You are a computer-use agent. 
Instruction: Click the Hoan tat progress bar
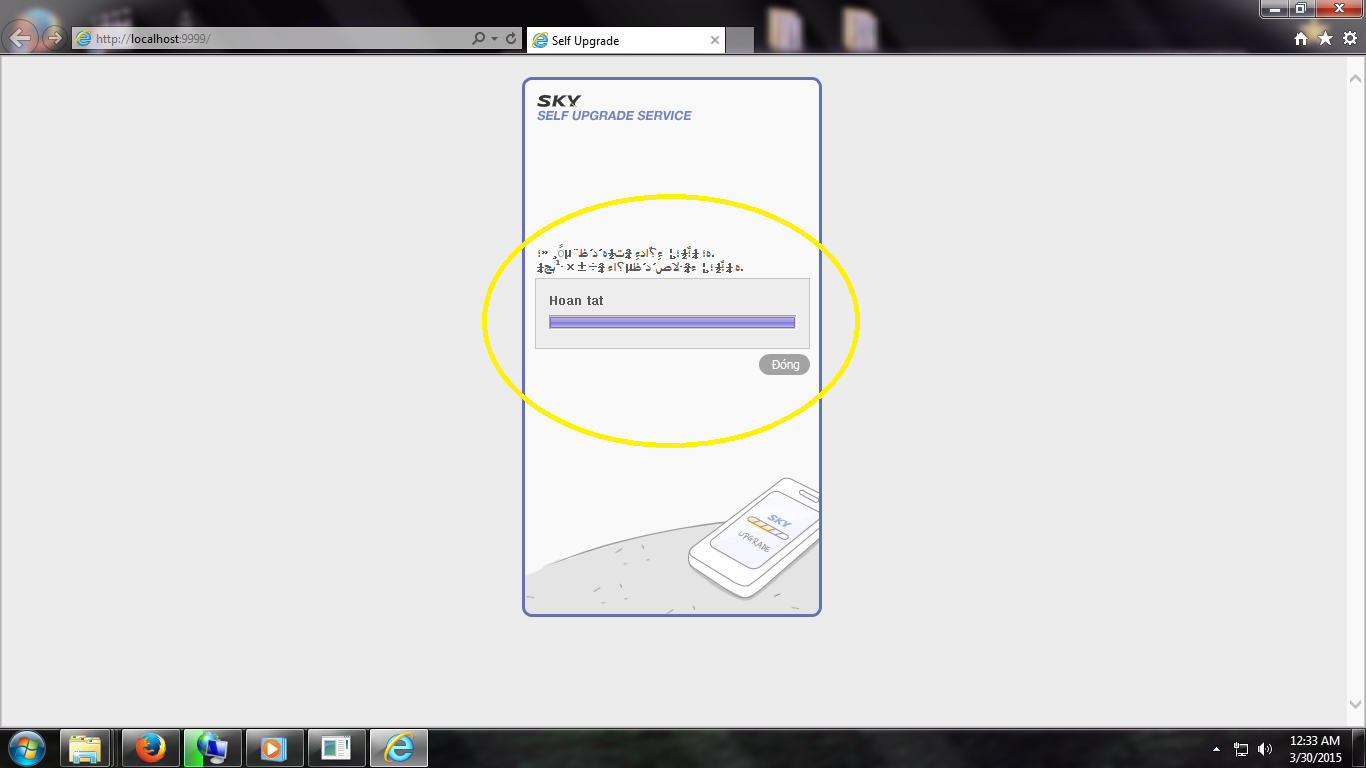pyautogui.click(x=672, y=322)
